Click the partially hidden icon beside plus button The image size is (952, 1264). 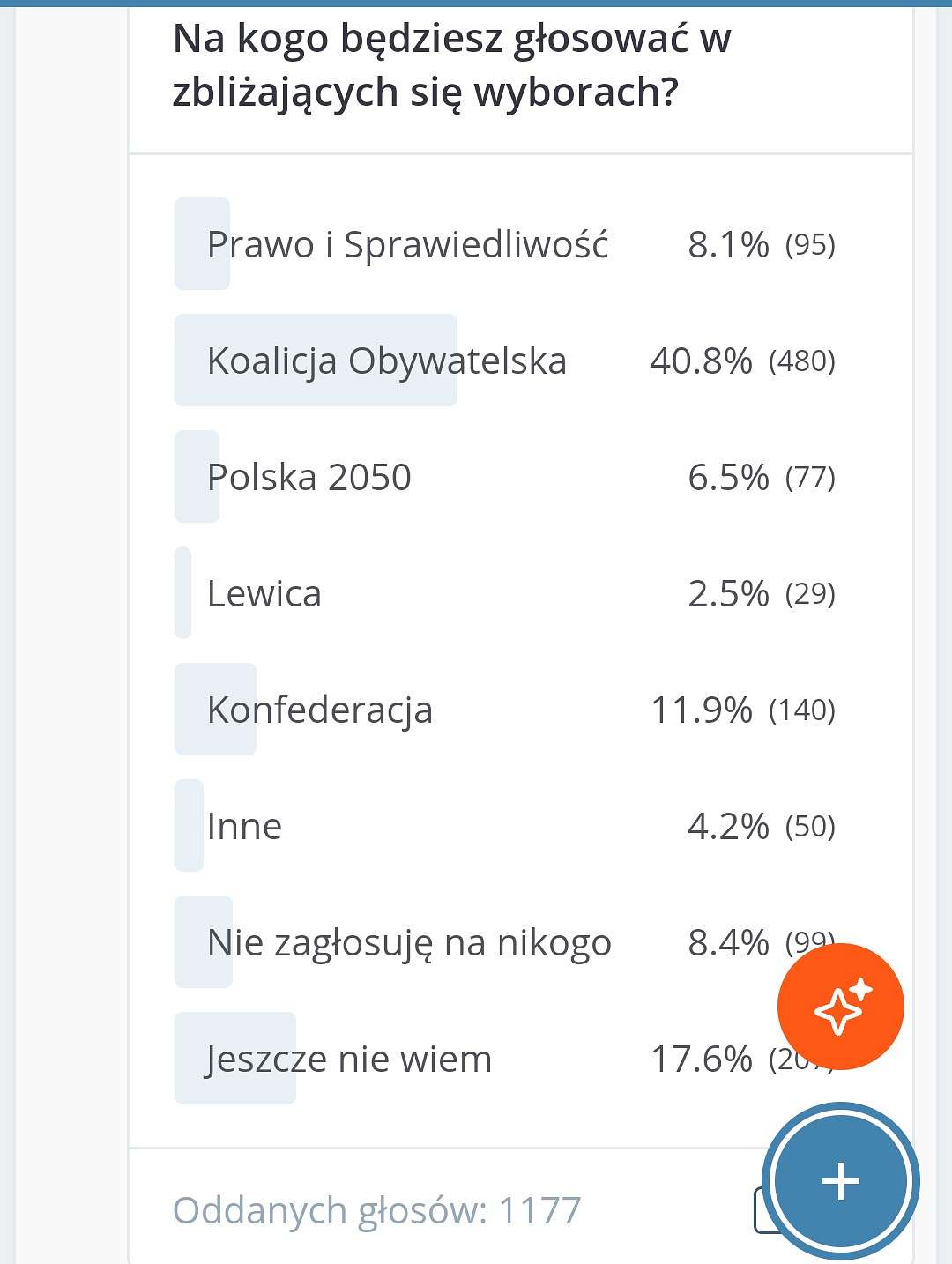pos(761,1210)
